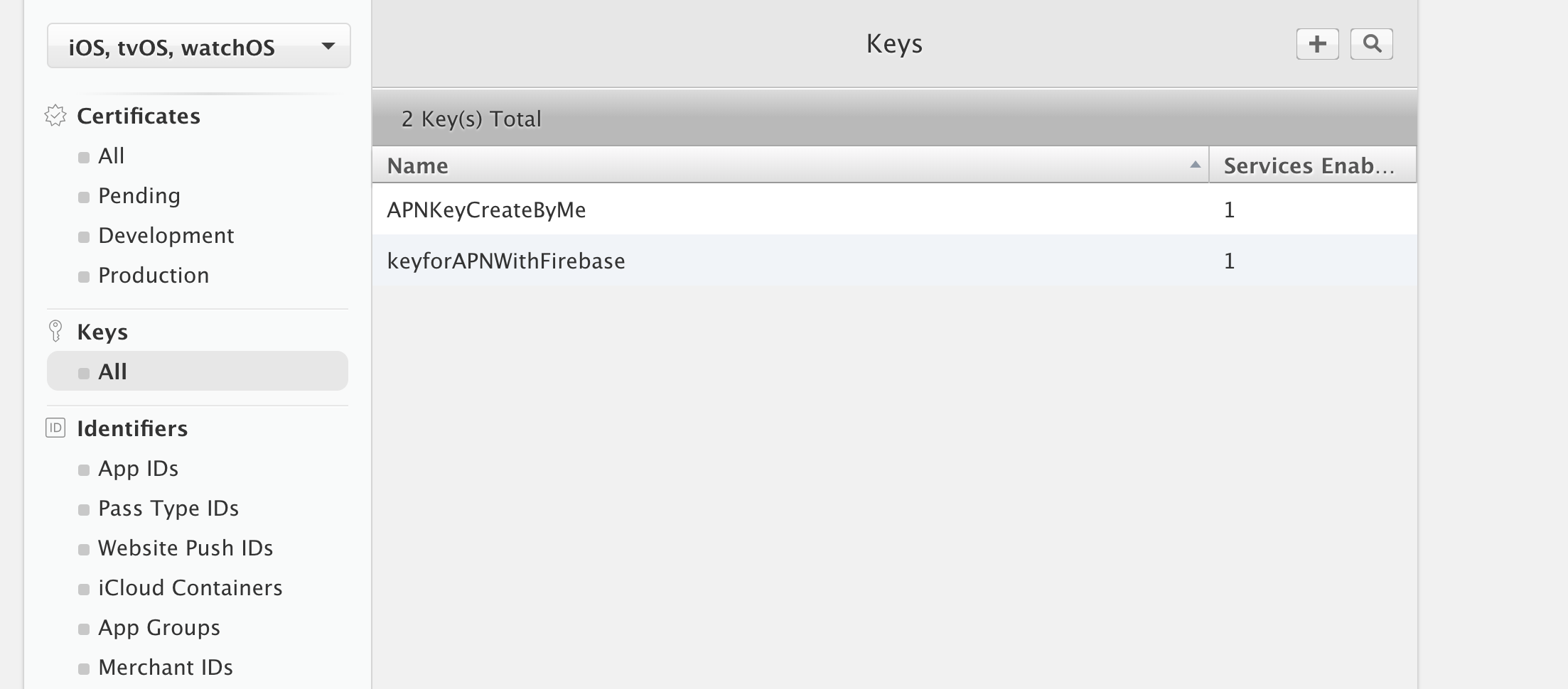Image resolution: width=1568 pixels, height=689 pixels.
Task: Open App IDs under Identifiers
Action: pos(138,469)
